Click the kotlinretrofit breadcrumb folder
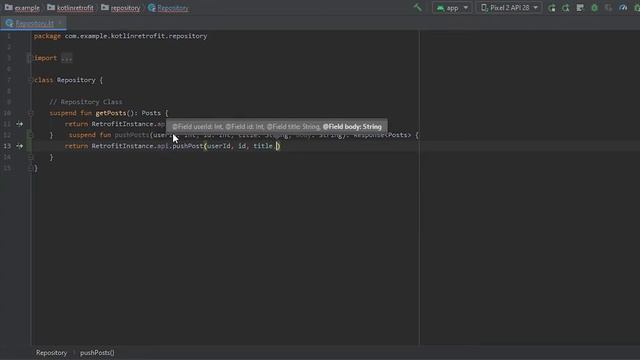This screenshot has width=640, height=360. point(70,8)
